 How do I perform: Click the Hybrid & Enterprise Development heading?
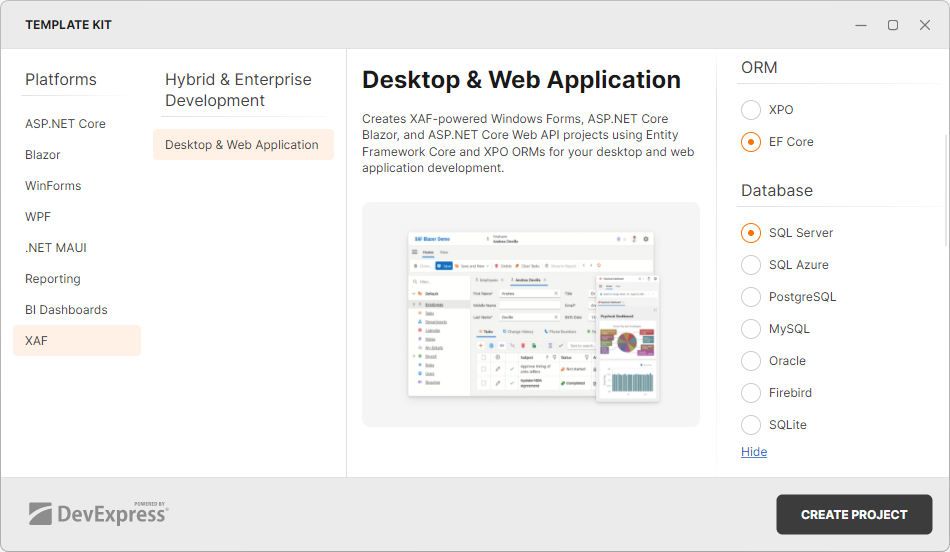[x=238, y=90]
